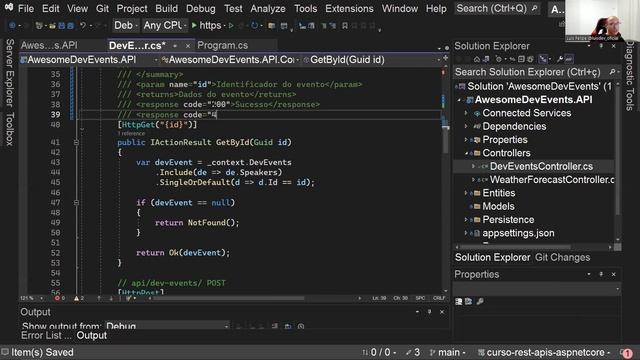This screenshot has height=360, width=640.
Task: Open the Diagnostic Tools side tab
Action: tap(630, 76)
